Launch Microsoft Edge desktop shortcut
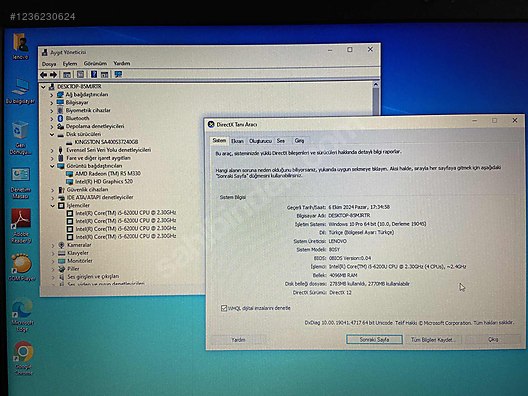 tap(22, 315)
